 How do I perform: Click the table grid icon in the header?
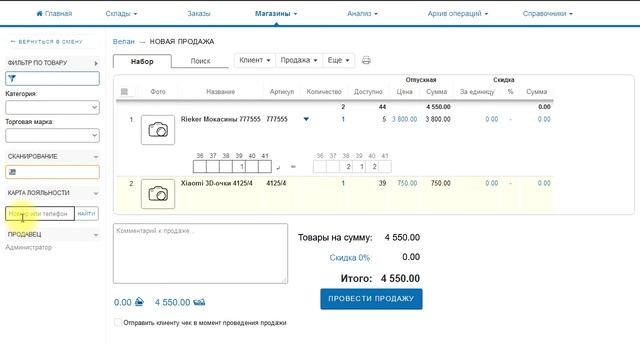(124, 92)
